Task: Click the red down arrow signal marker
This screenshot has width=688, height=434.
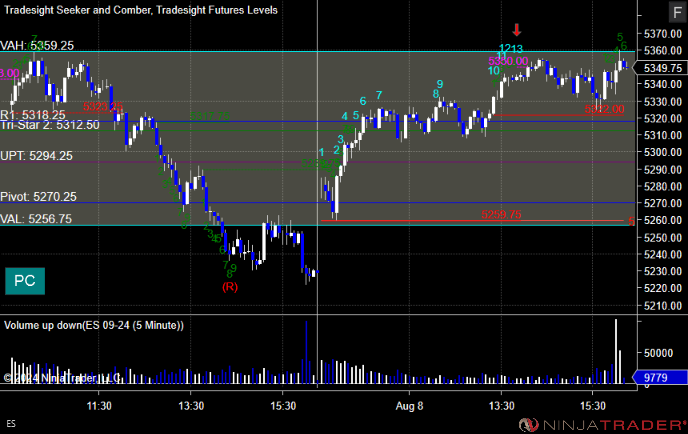Action: point(517,30)
